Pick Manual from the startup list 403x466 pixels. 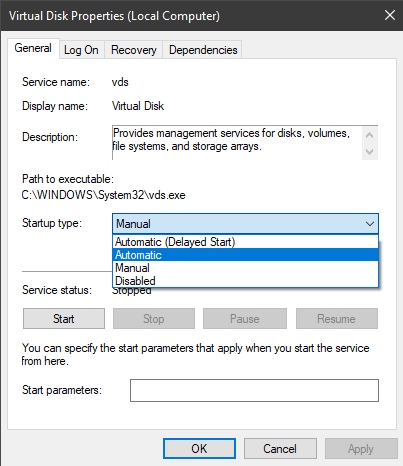245,268
